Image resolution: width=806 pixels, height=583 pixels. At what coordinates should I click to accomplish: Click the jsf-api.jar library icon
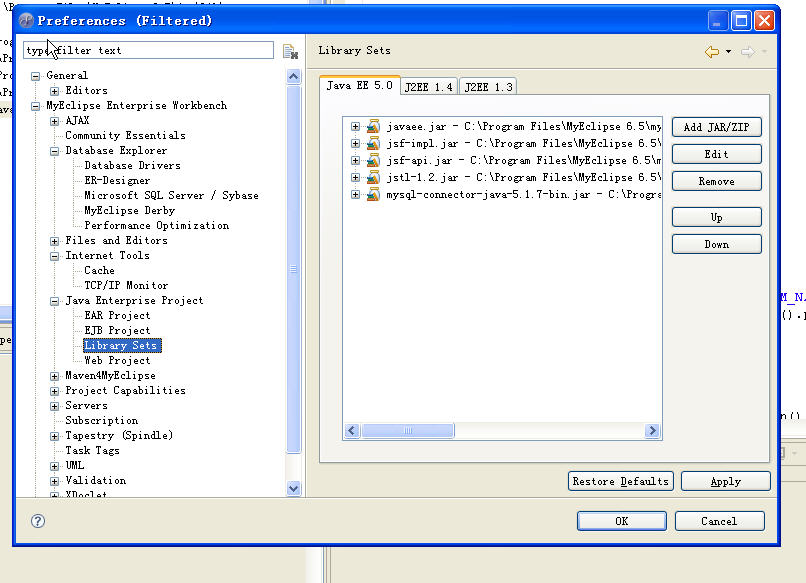tap(373, 160)
